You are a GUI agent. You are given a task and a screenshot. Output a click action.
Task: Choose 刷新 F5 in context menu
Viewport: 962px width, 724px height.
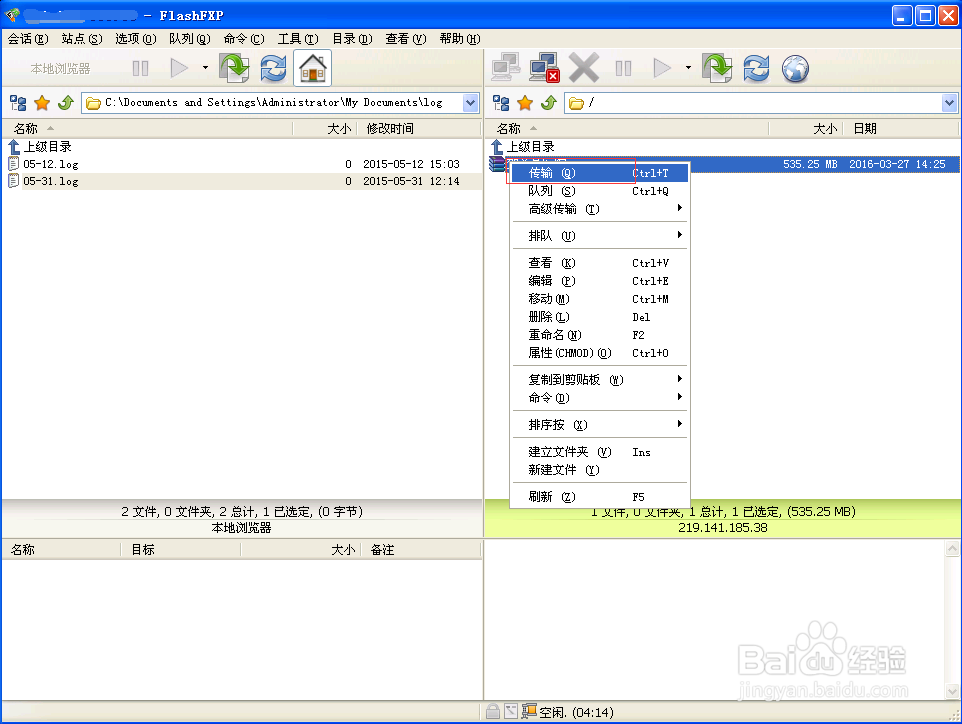(x=599, y=496)
